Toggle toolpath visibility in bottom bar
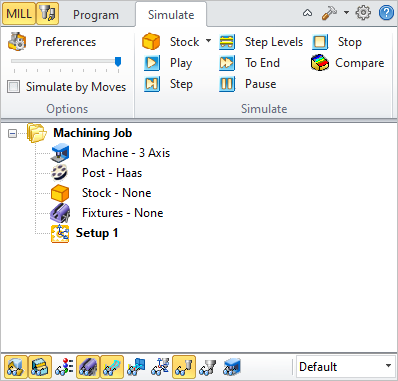Image resolution: width=398 pixels, height=381 pixels. [112, 367]
